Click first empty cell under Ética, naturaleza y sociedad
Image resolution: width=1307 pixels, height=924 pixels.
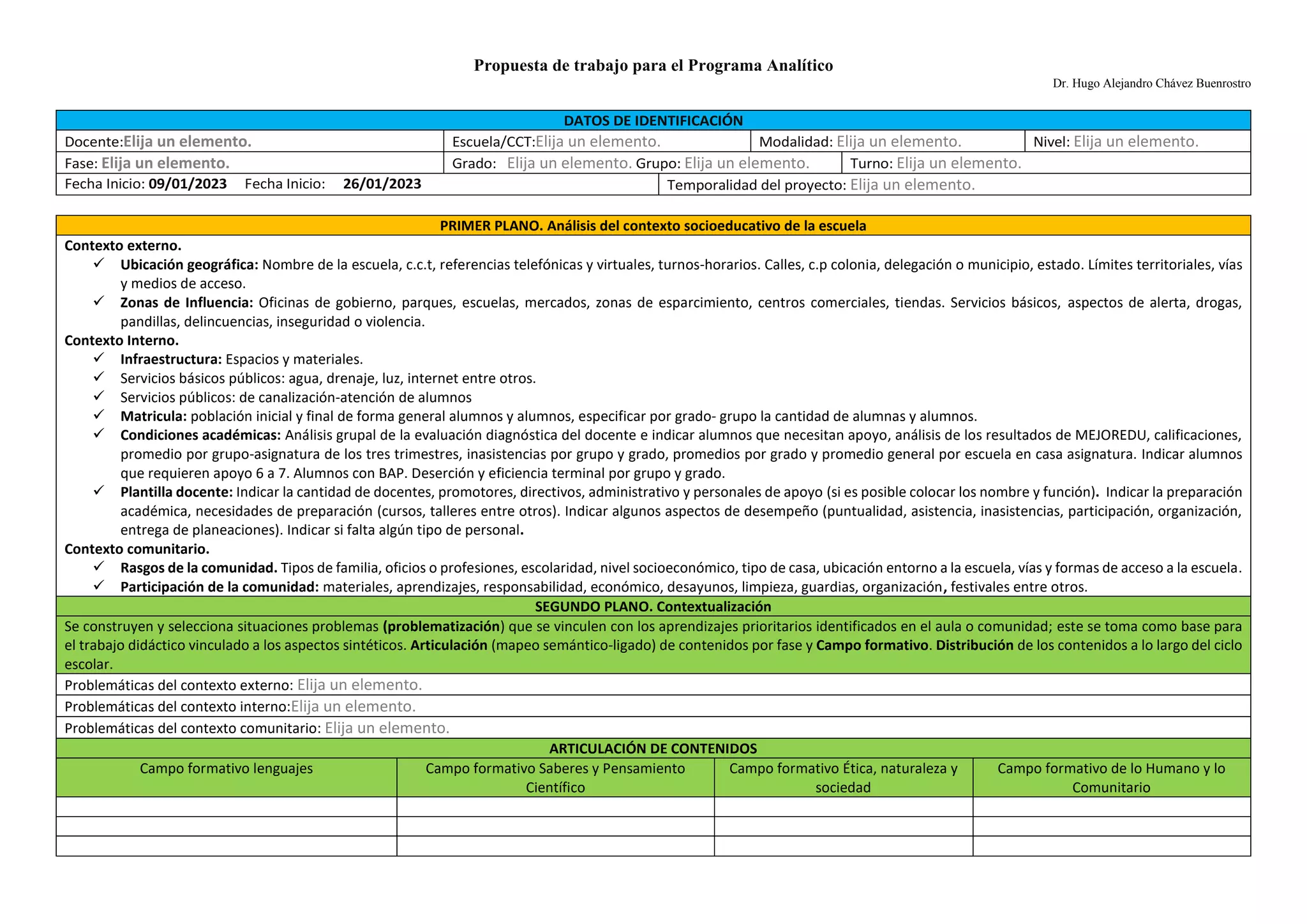pyautogui.click(x=843, y=807)
